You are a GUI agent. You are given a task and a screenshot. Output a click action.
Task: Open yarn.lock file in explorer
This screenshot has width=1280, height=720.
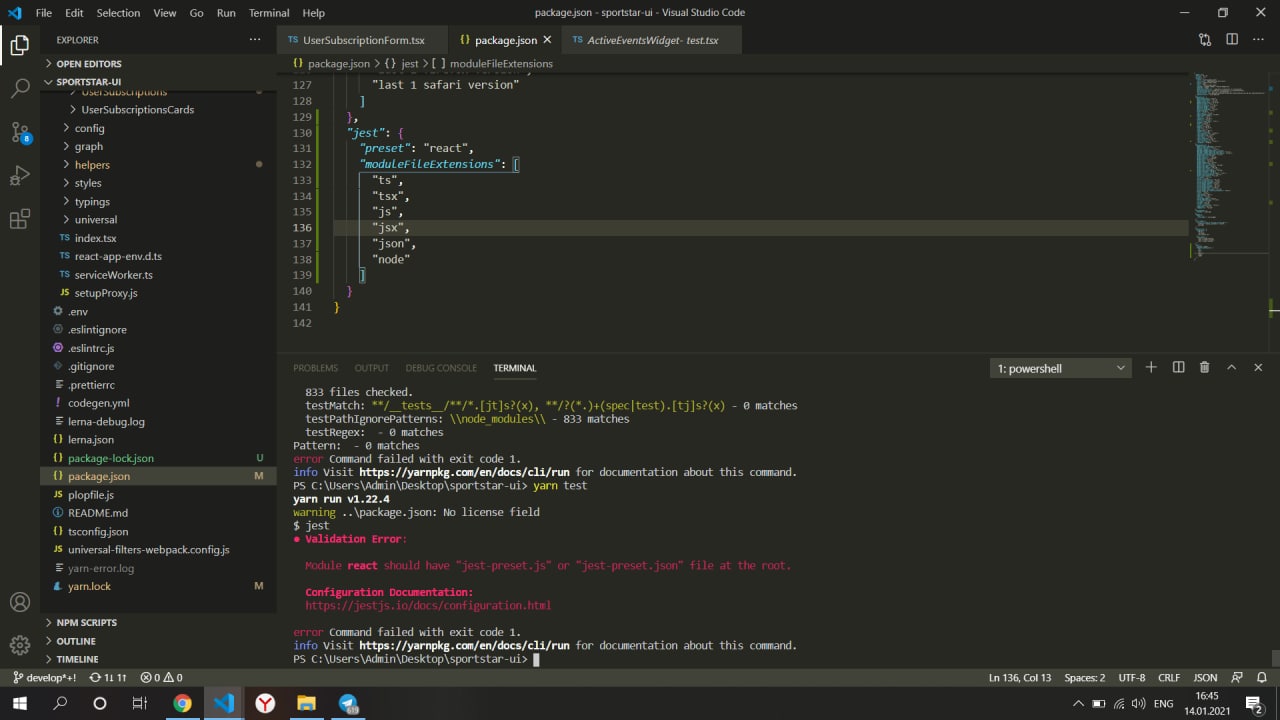pos(158,586)
